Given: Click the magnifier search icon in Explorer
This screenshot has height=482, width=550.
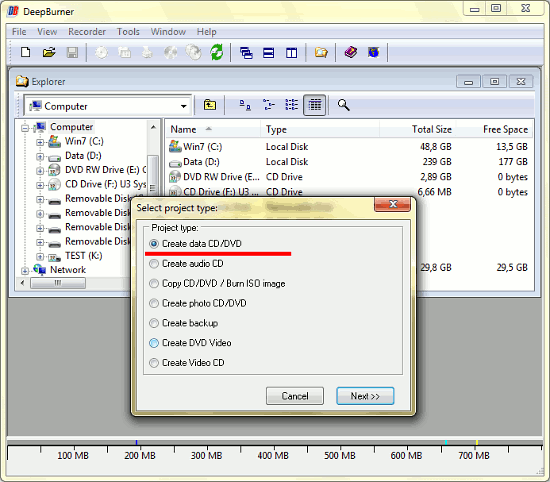Looking at the screenshot, I should 343,105.
